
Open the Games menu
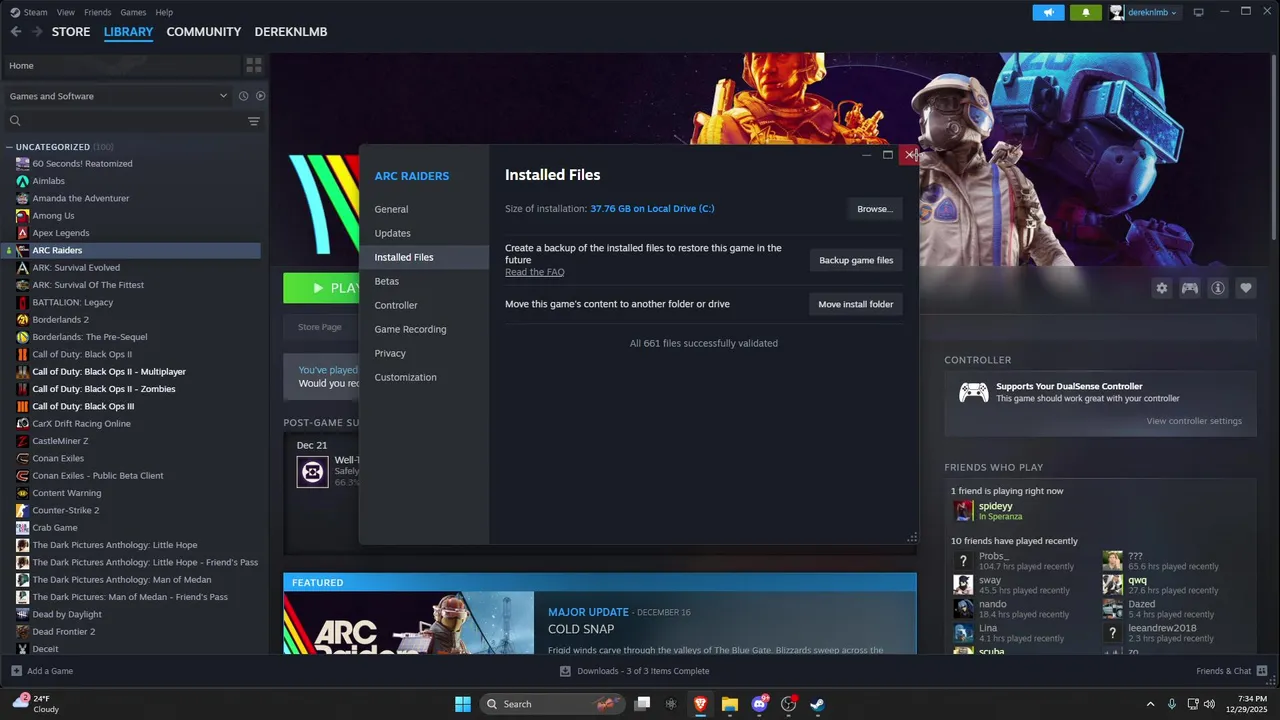pyautogui.click(x=133, y=12)
